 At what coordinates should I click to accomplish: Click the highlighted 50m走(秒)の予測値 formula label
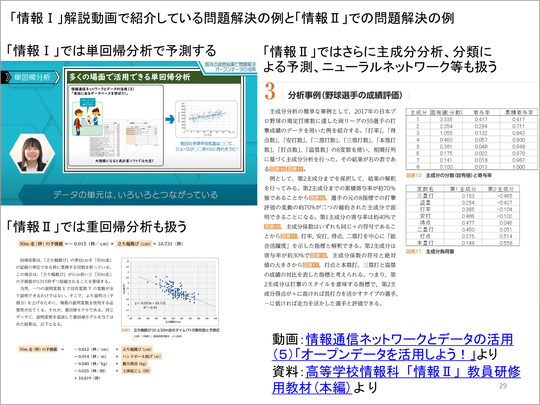(41, 244)
